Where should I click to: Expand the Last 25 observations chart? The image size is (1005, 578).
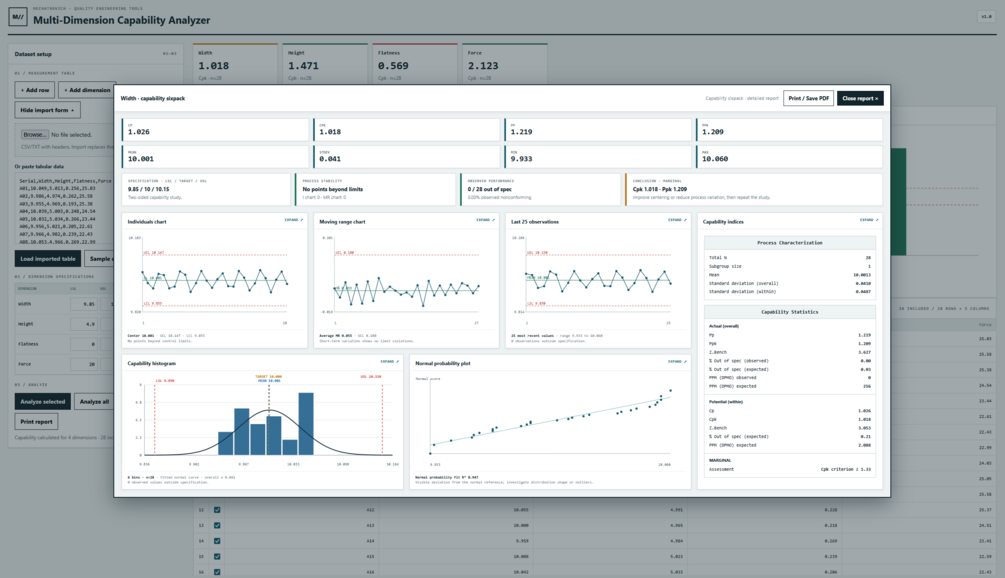(x=677, y=220)
